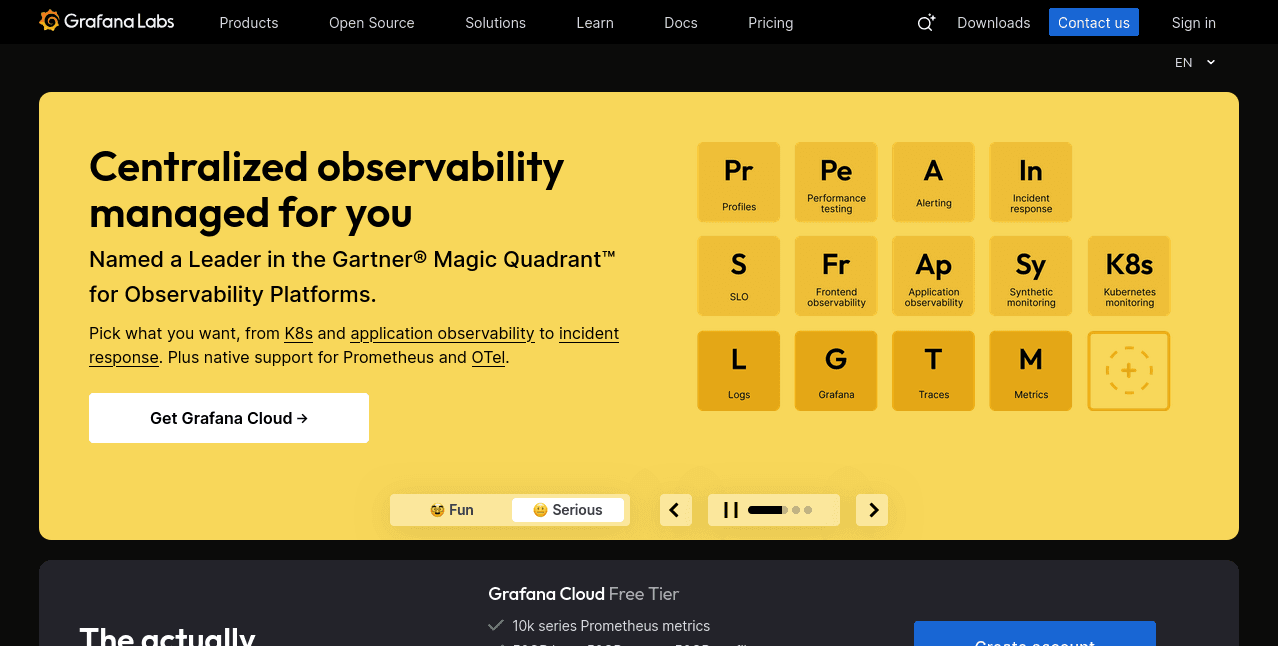The image size is (1278, 646).
Task: Switch to Serious mode
Action: [x=568, y=510]
